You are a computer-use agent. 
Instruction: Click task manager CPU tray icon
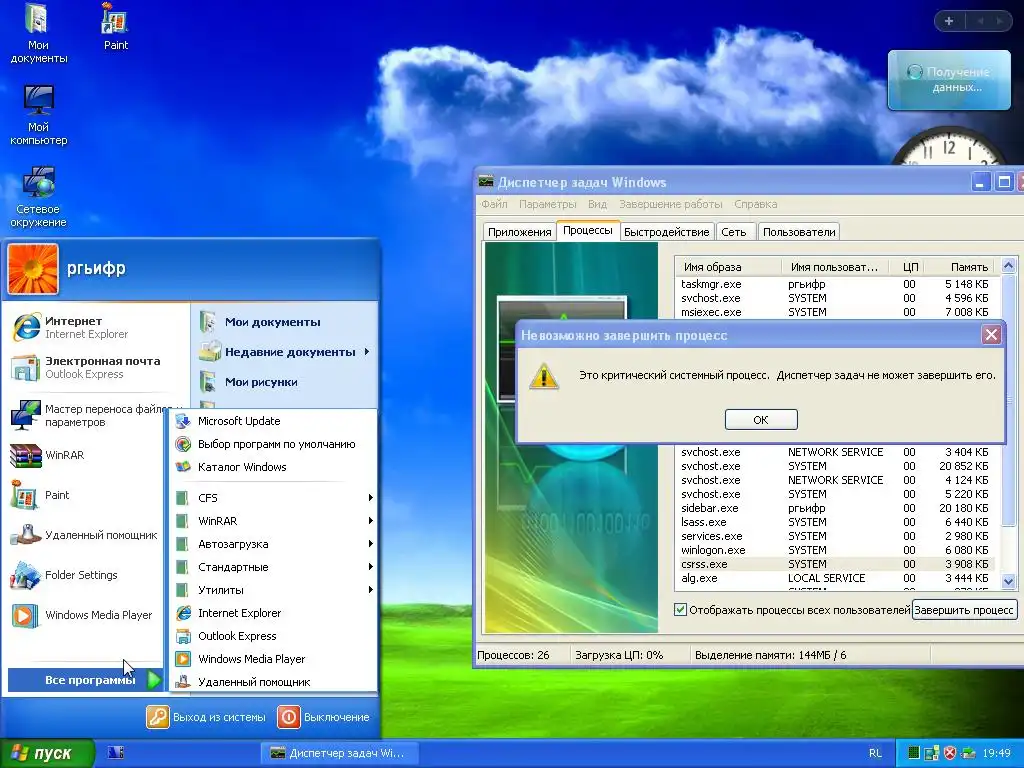(x=914, y=753)
